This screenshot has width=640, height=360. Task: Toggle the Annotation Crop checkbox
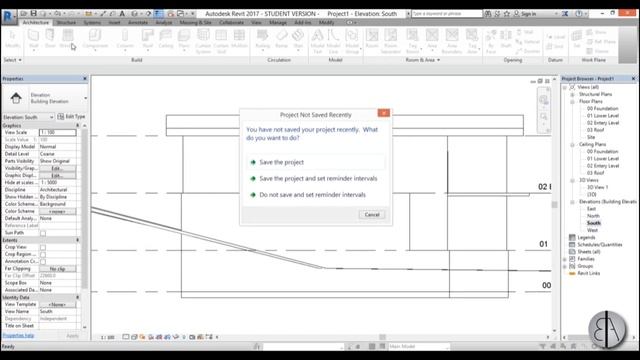(43, 262)
